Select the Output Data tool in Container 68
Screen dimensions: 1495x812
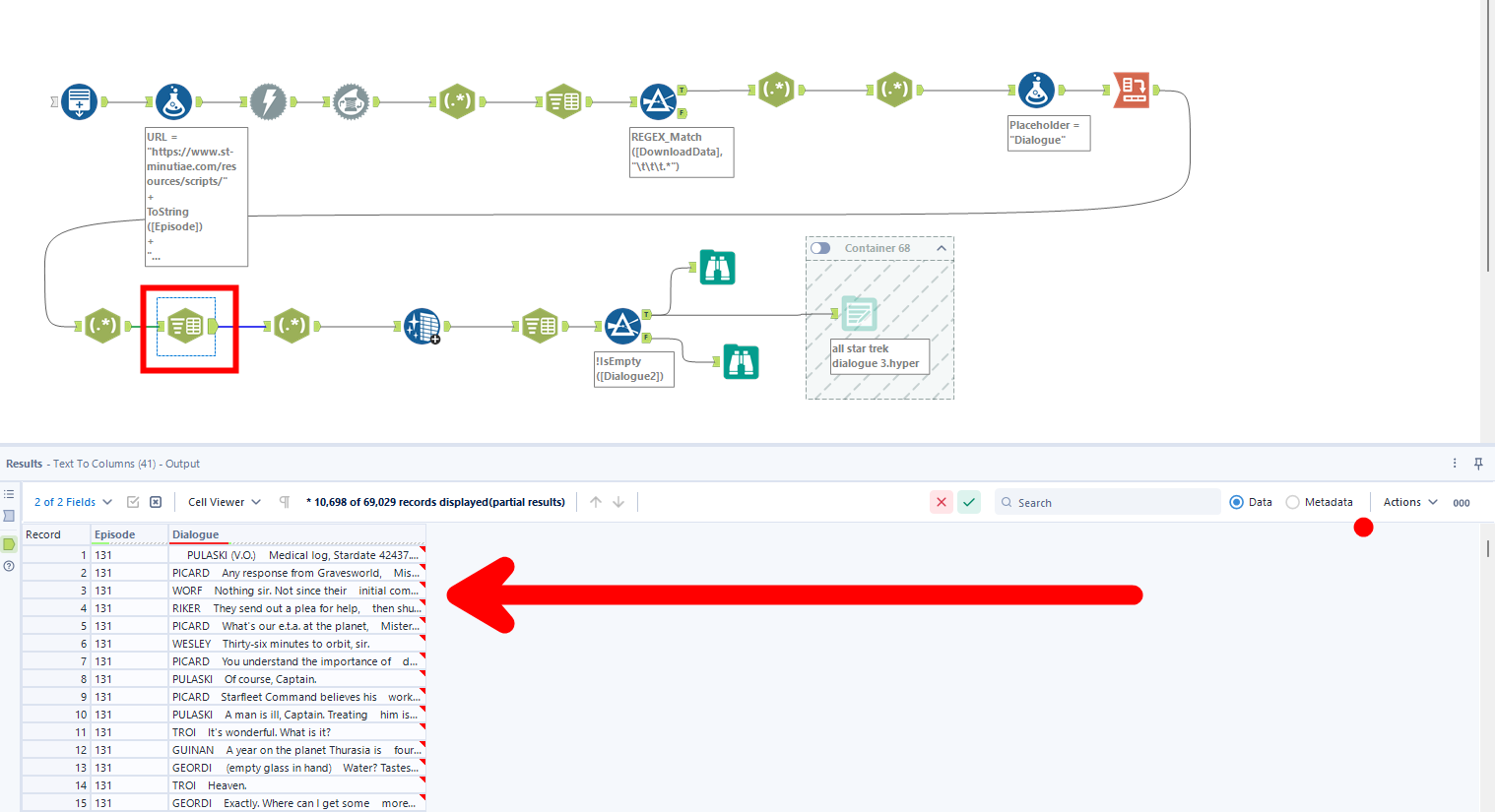(859, 314)
